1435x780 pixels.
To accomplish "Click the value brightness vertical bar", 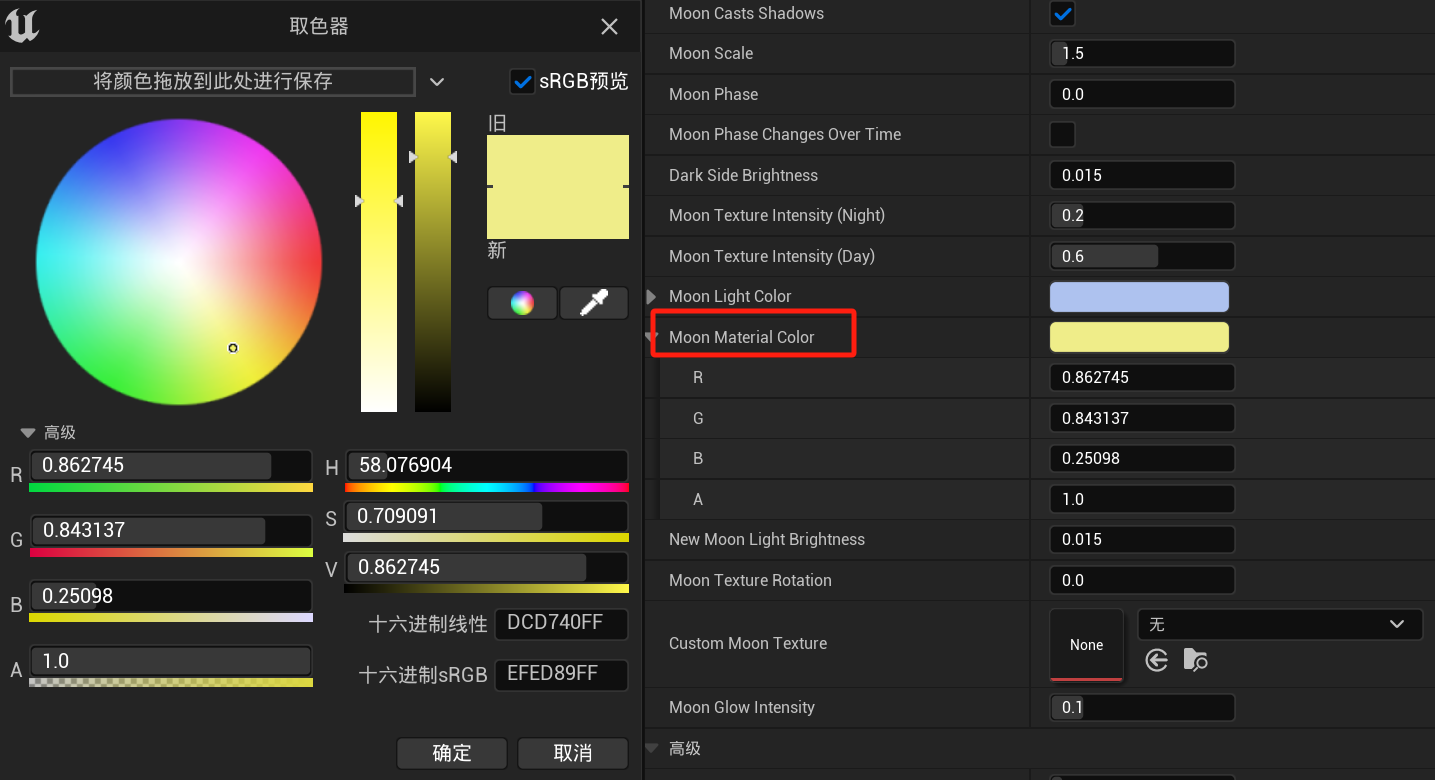I will 433,262.
